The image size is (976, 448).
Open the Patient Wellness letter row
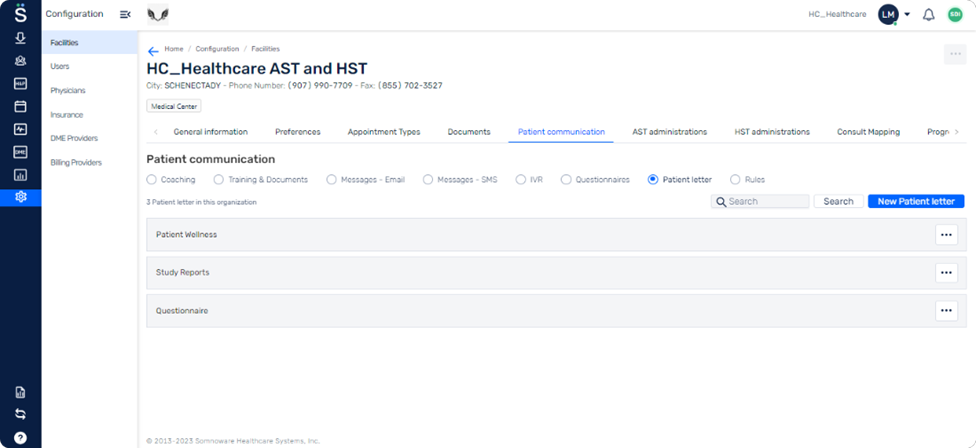tap(556, 235)
